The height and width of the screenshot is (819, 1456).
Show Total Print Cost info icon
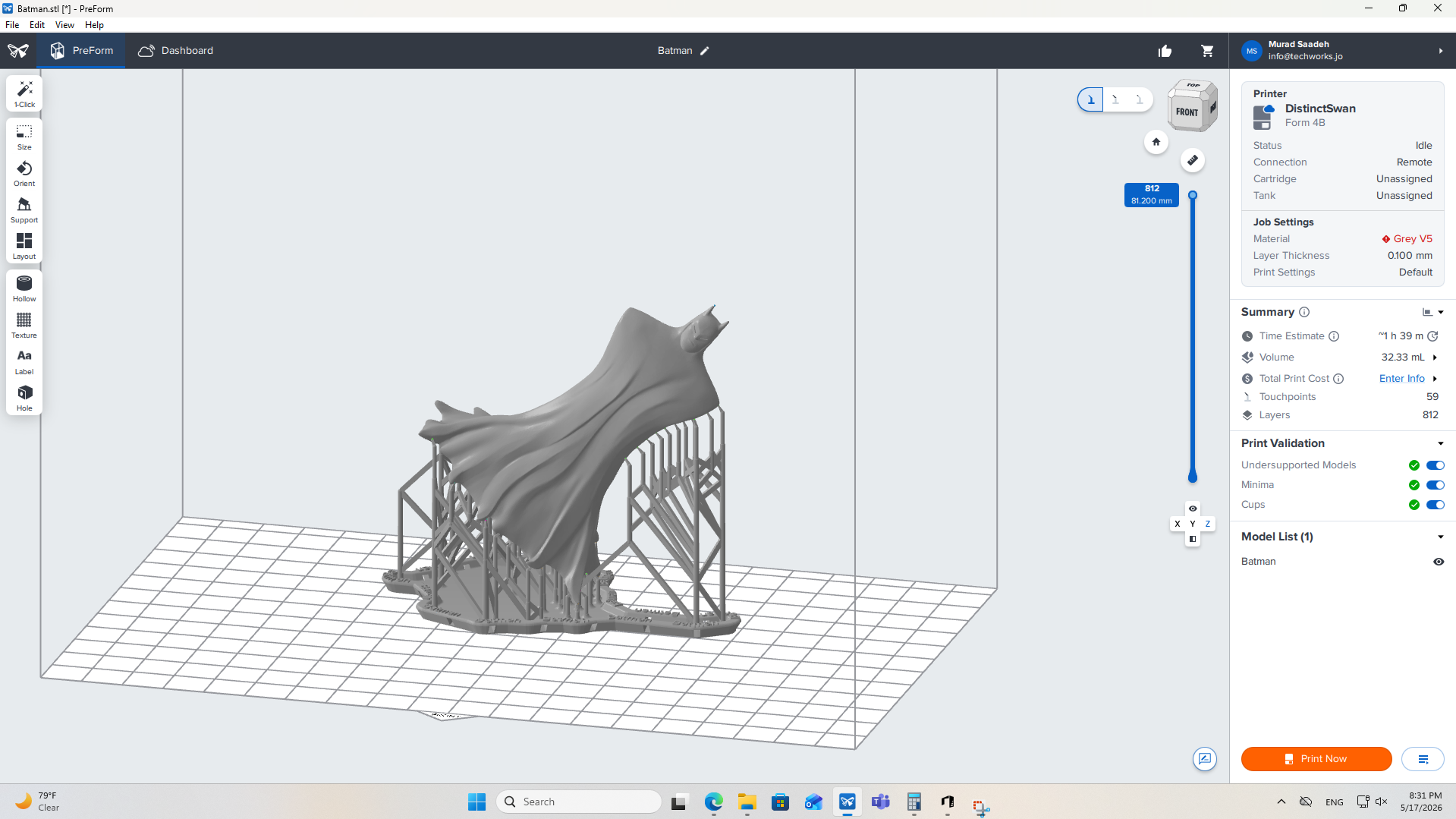pyautogui.click(x=1338, y=379)
